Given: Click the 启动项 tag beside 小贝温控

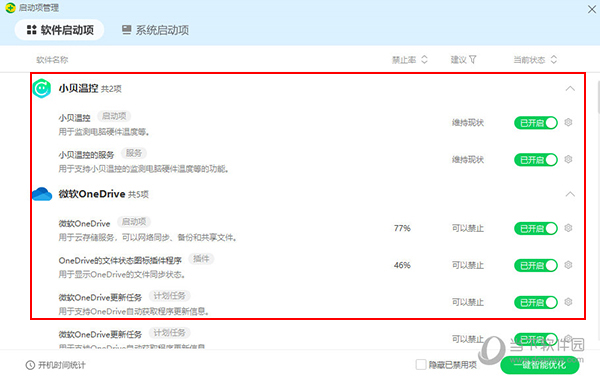Looking at the screenshot, I should [x=114, y=116].
